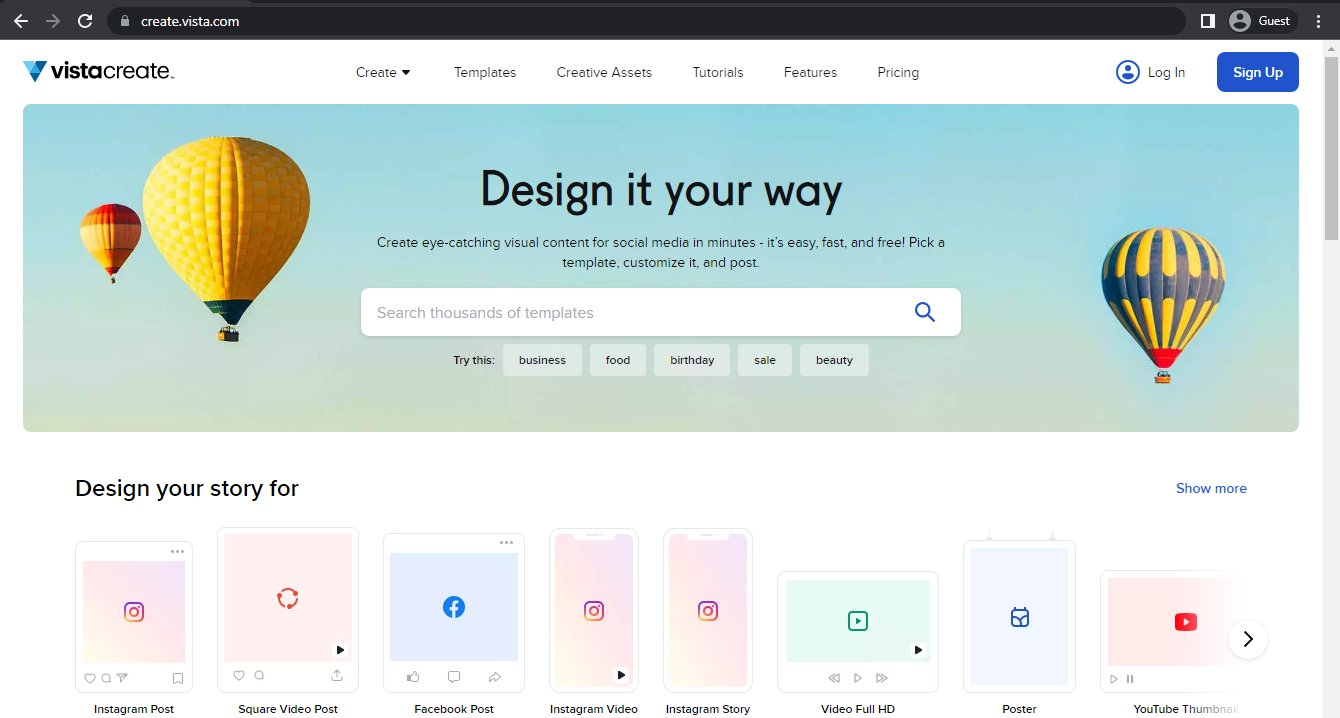1340x718 pixels.
Task: Click the Instagram logo in Instagram Post card
Action: (x=134, y=611)
